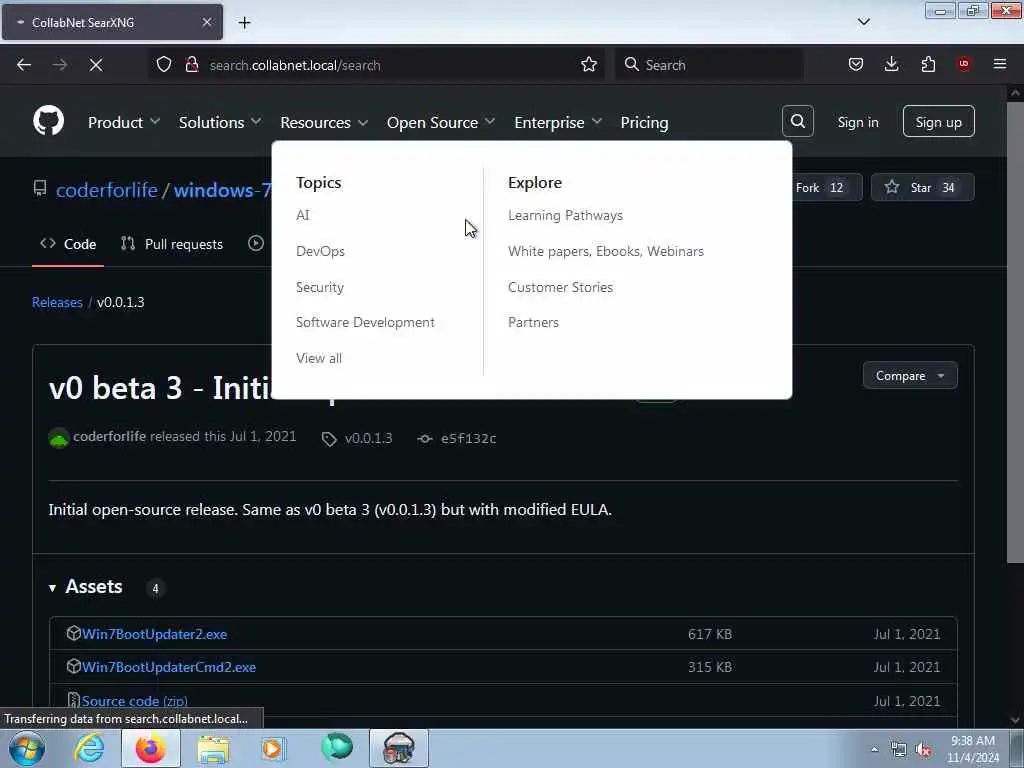Open Windows Explorer folder in taskbar

[x=213, y=748]
